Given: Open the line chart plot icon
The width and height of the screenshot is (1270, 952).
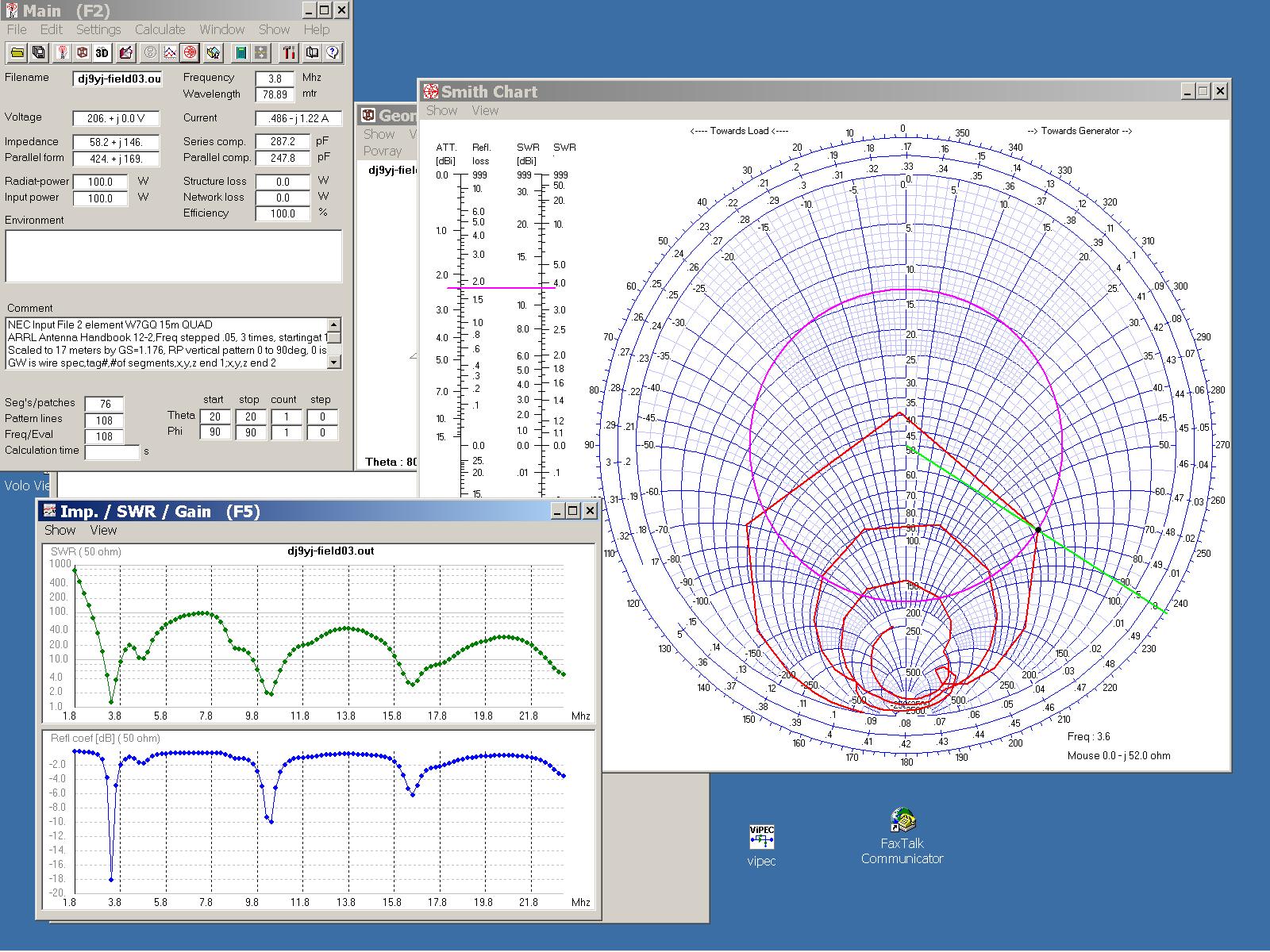Looking at the screenshot, I should click(x=169, y=52).
